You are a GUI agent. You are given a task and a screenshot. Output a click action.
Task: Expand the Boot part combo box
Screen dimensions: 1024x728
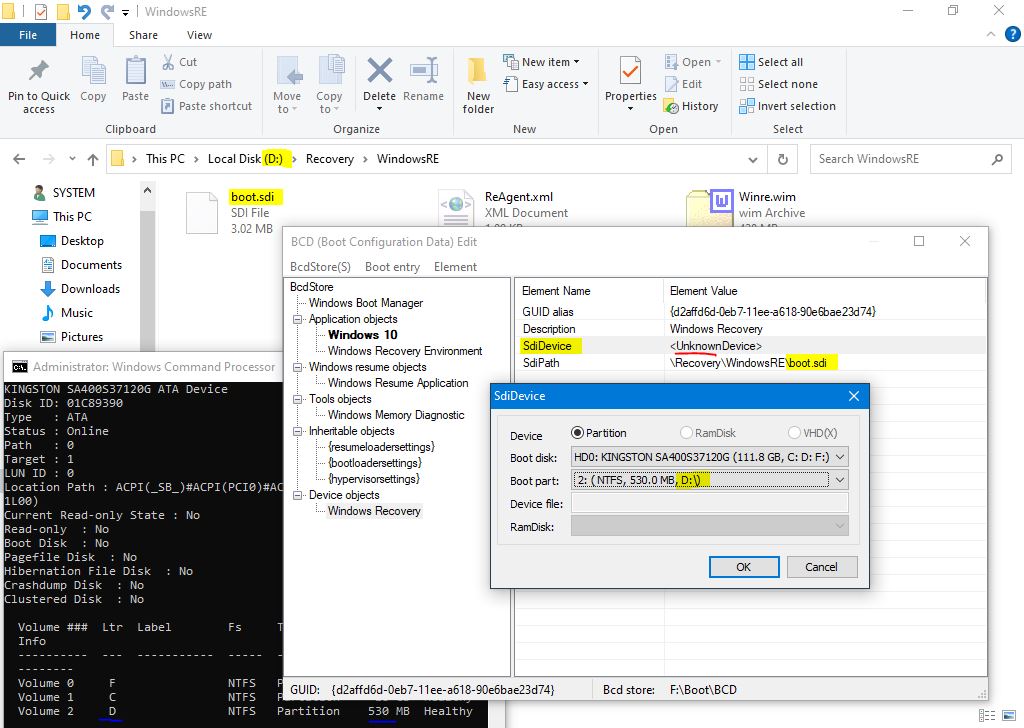tap(839, 480)
